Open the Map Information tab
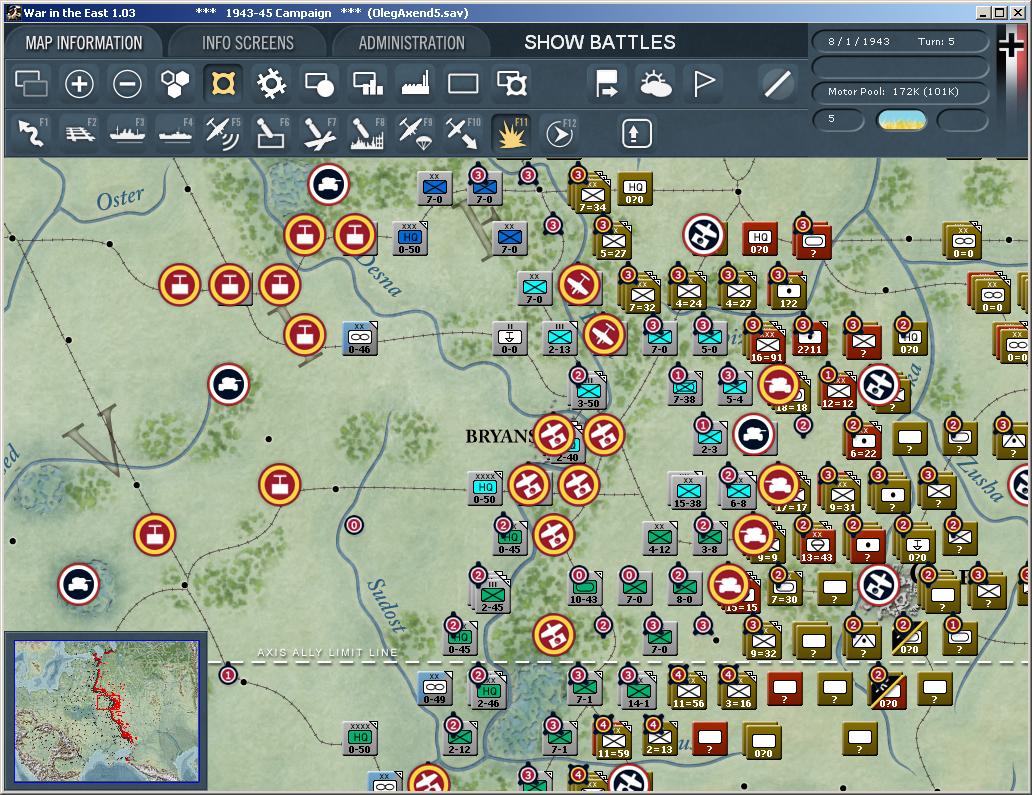The image size is (1032, 795). tap(84, 43)
